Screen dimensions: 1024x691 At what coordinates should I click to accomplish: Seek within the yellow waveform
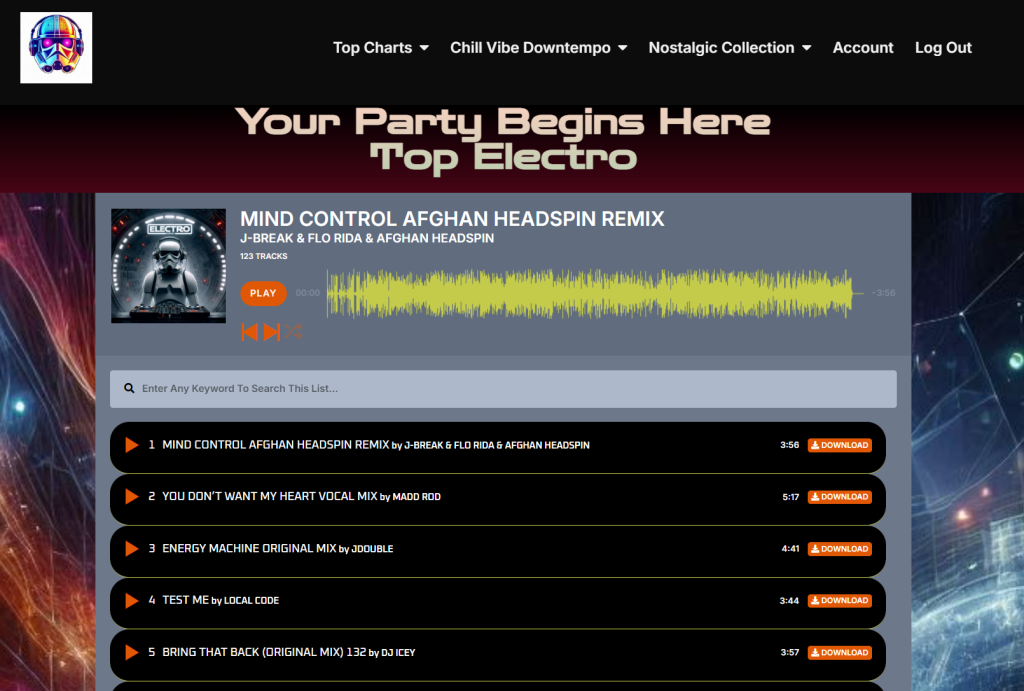(x=590, y=293)
